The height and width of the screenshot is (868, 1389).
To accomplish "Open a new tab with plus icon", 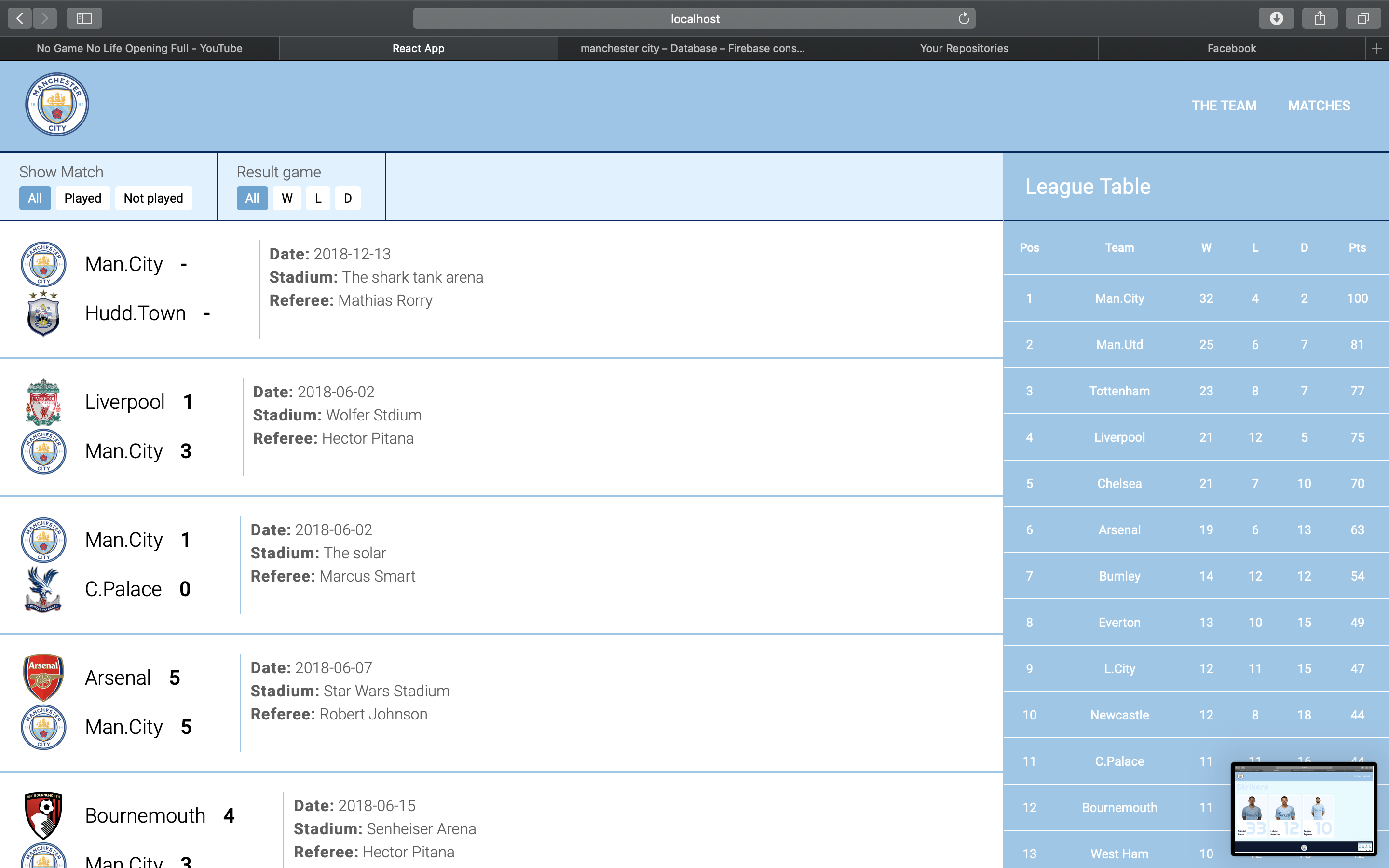I will coord(1376,49).
